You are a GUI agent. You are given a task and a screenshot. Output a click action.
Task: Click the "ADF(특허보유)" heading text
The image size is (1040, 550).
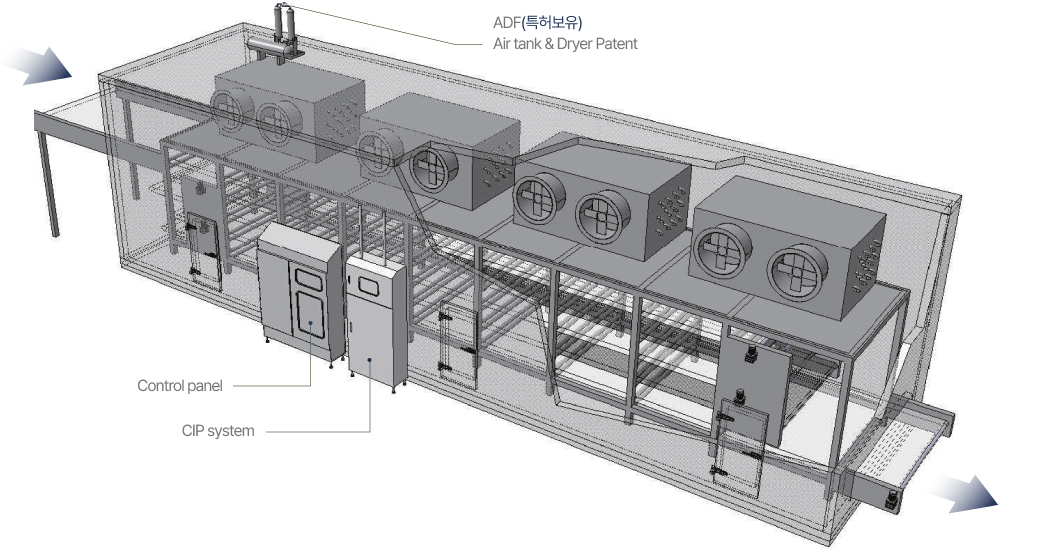pyautogui.click(x=537, y=21)
